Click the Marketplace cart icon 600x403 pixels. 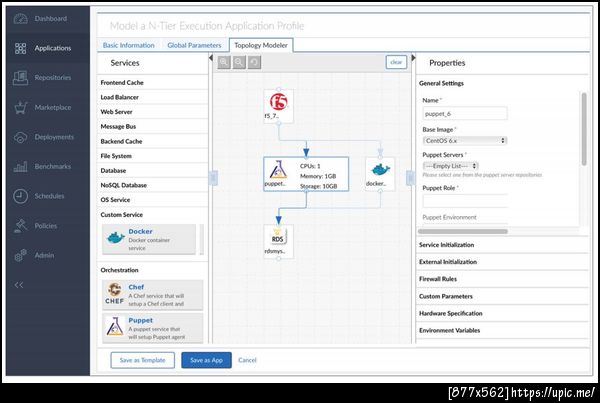21,108
